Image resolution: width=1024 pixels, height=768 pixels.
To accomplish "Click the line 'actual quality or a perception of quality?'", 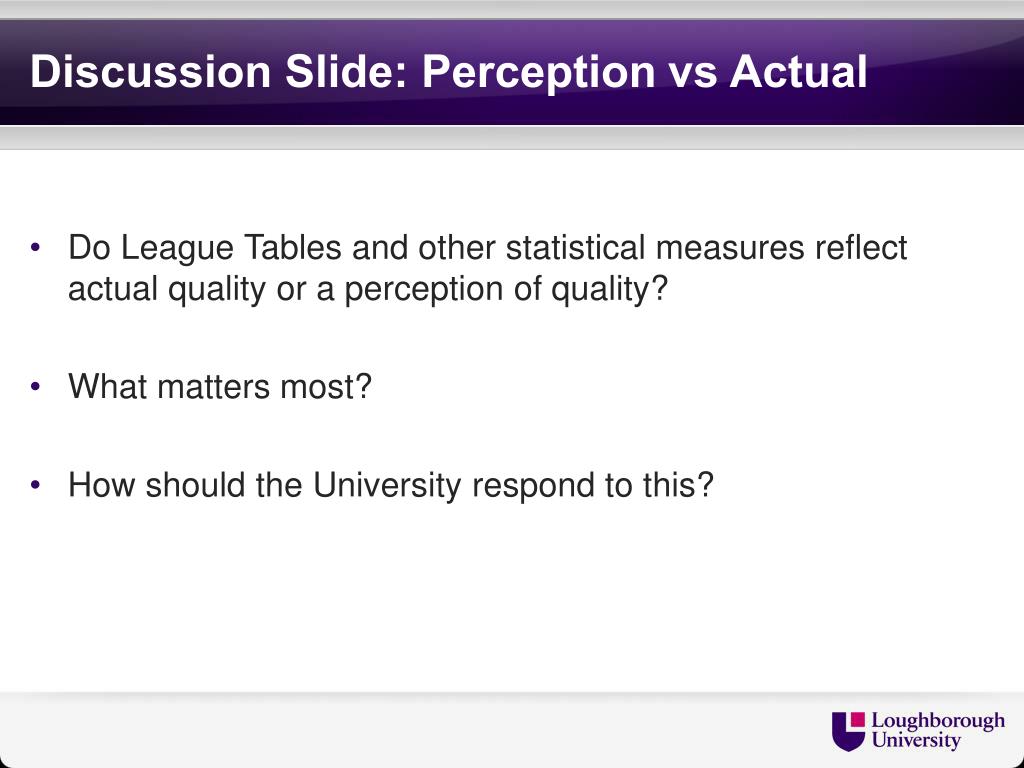I will [368, 289].
